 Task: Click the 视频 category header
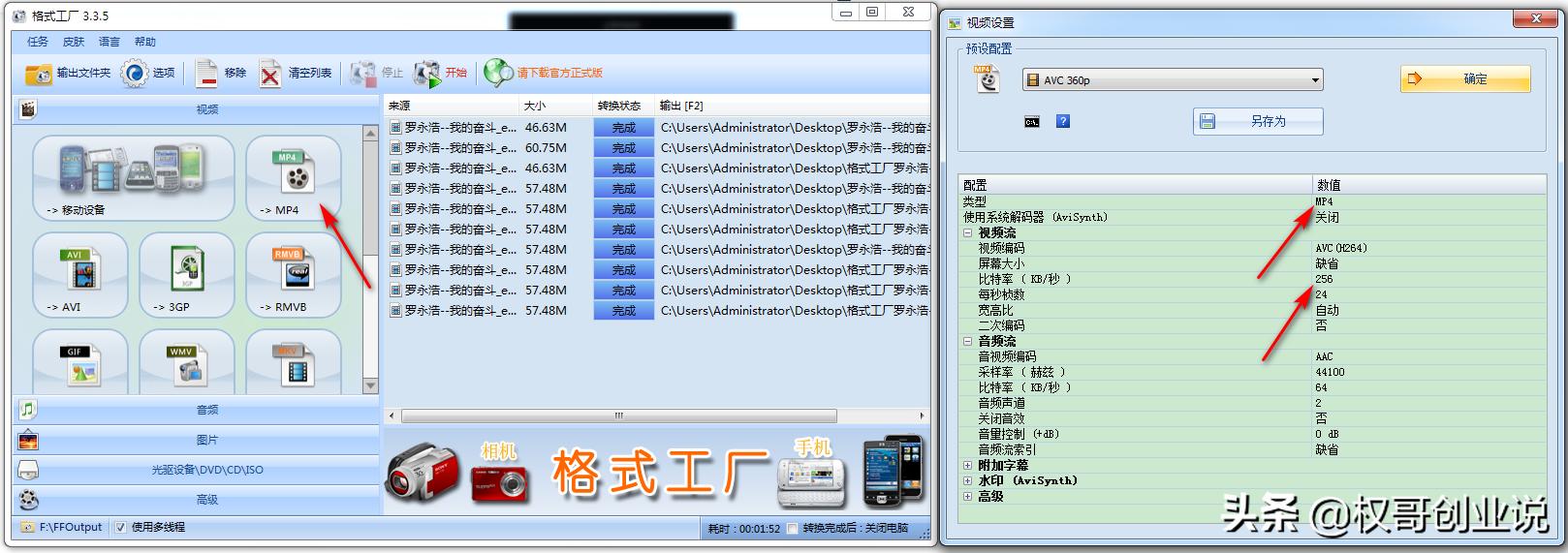point(196,109)
